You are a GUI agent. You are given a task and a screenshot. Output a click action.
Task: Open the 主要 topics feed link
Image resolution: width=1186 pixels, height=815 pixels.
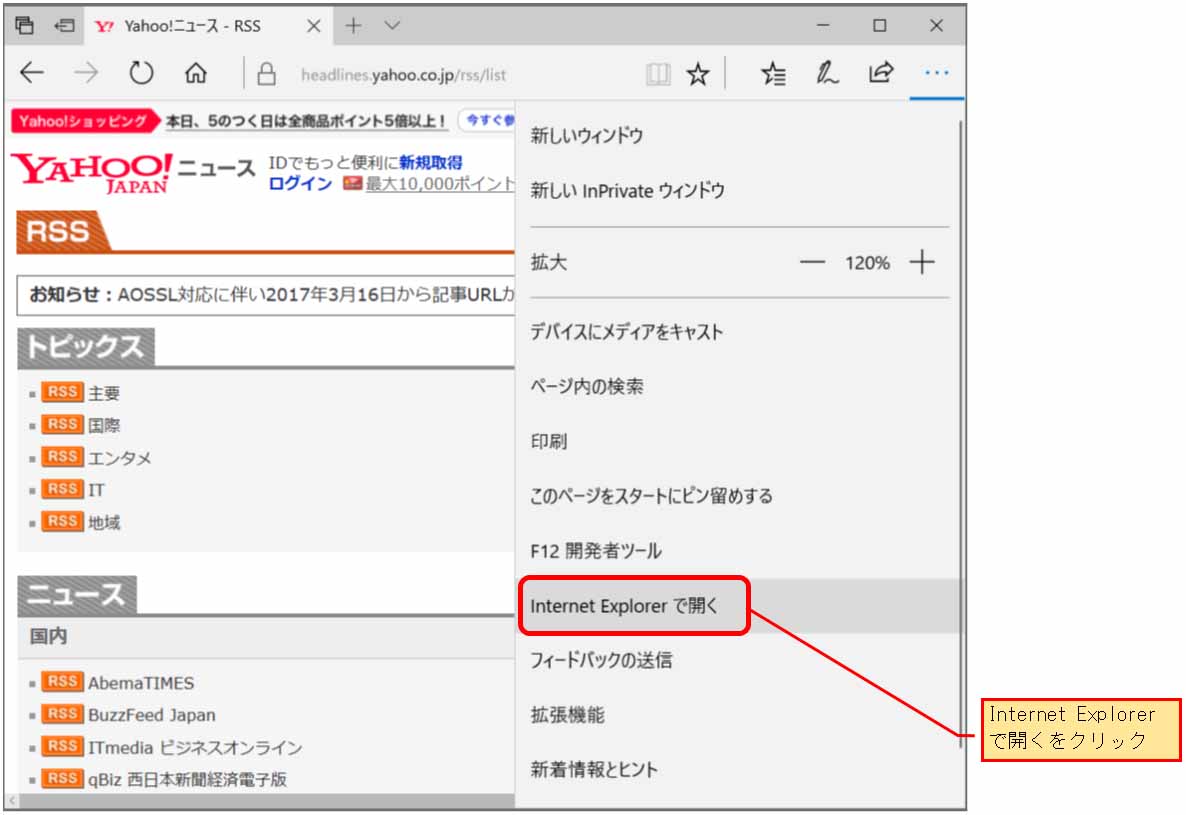[x=104, y=393]
